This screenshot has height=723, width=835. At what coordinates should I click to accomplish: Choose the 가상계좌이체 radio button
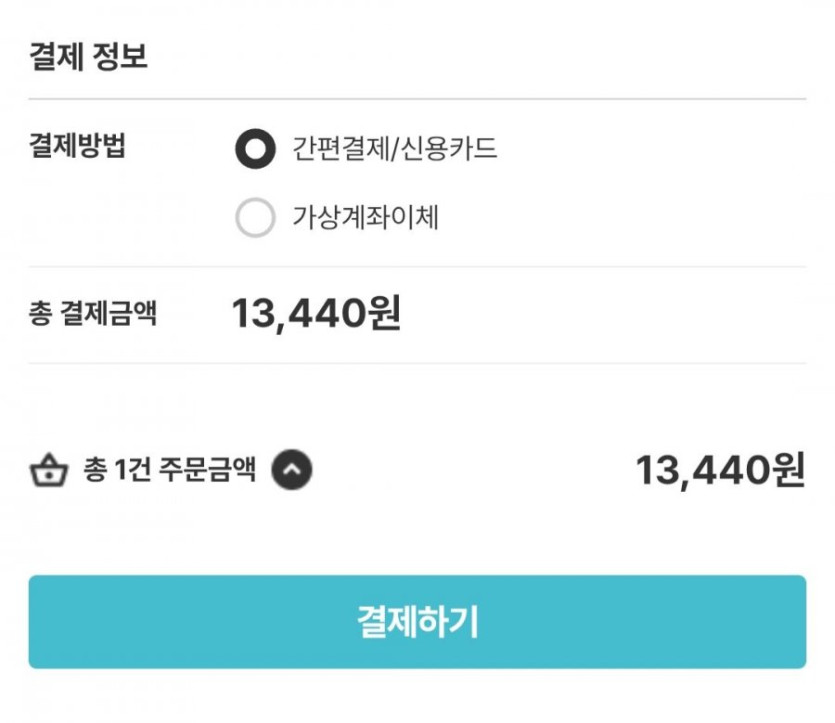255,218
